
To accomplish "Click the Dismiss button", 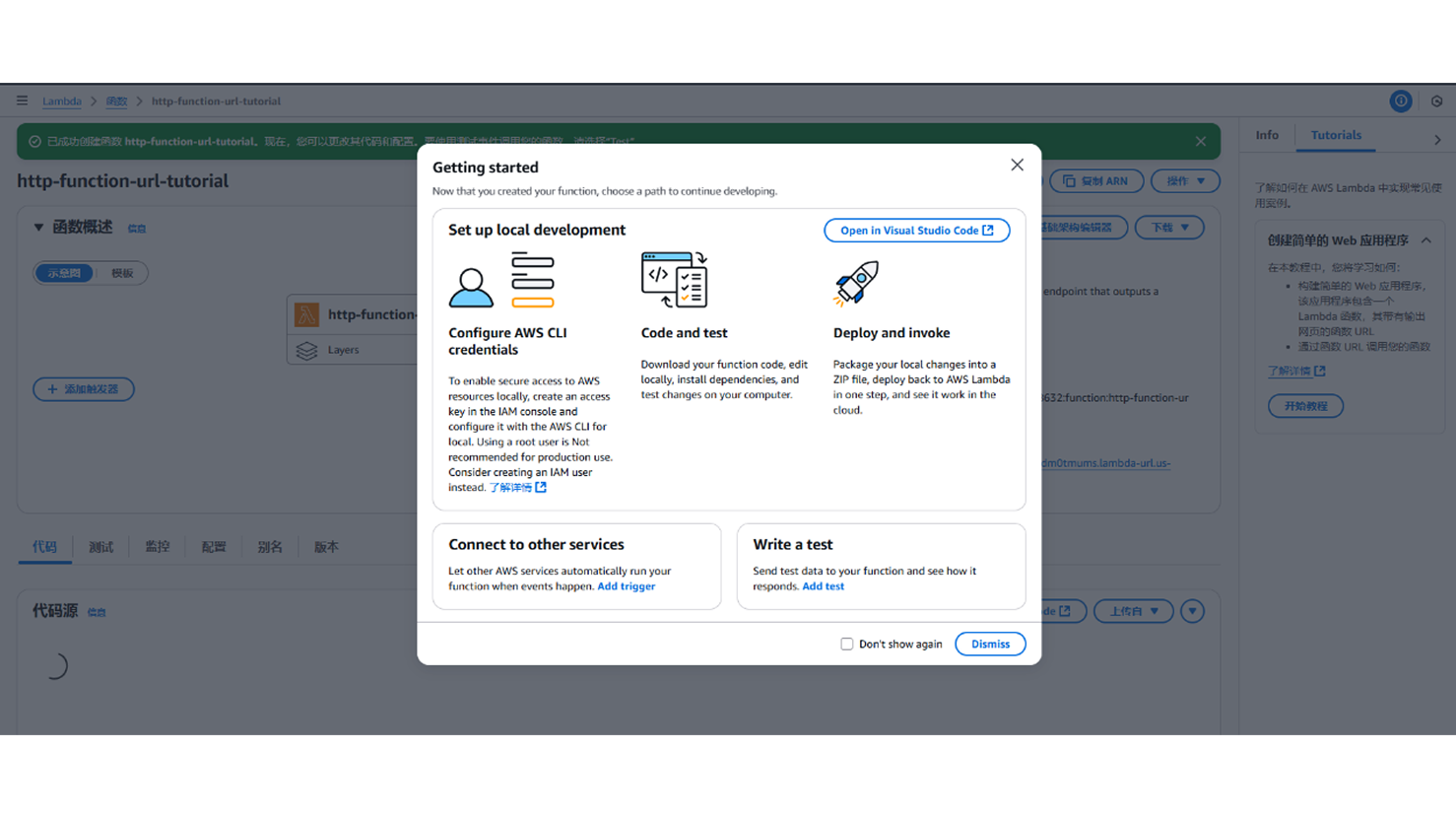I will click(x=990, y=644).
